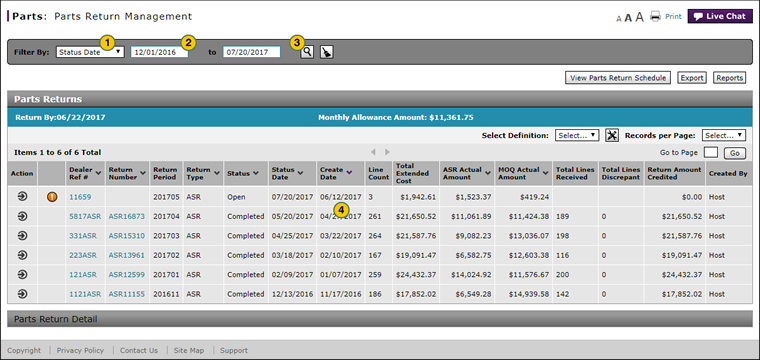Click Line Count value 264
The height and width of the screenshot is (360, 760).
[x=375, y=236]
